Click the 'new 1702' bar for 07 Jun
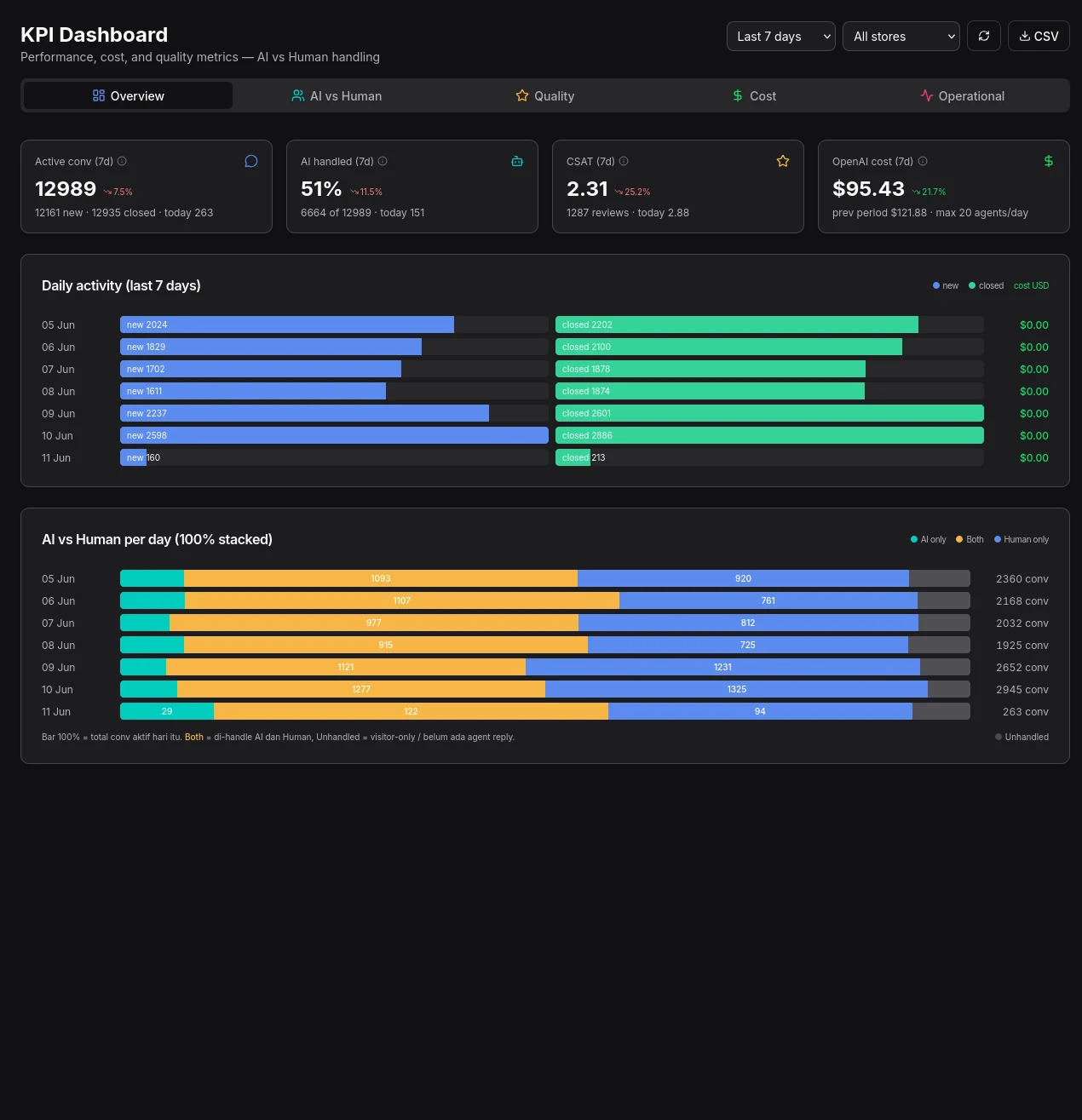Image resolution: width=1082 pixels, height=1120 pixels. point(261,369)
